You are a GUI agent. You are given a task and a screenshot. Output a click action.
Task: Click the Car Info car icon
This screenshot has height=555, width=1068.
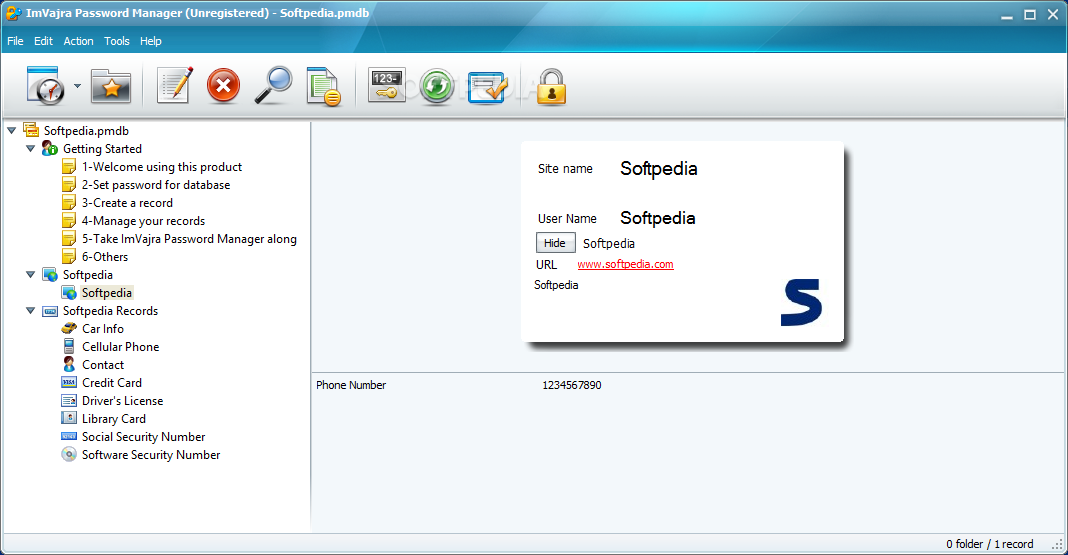pos(69,328)
